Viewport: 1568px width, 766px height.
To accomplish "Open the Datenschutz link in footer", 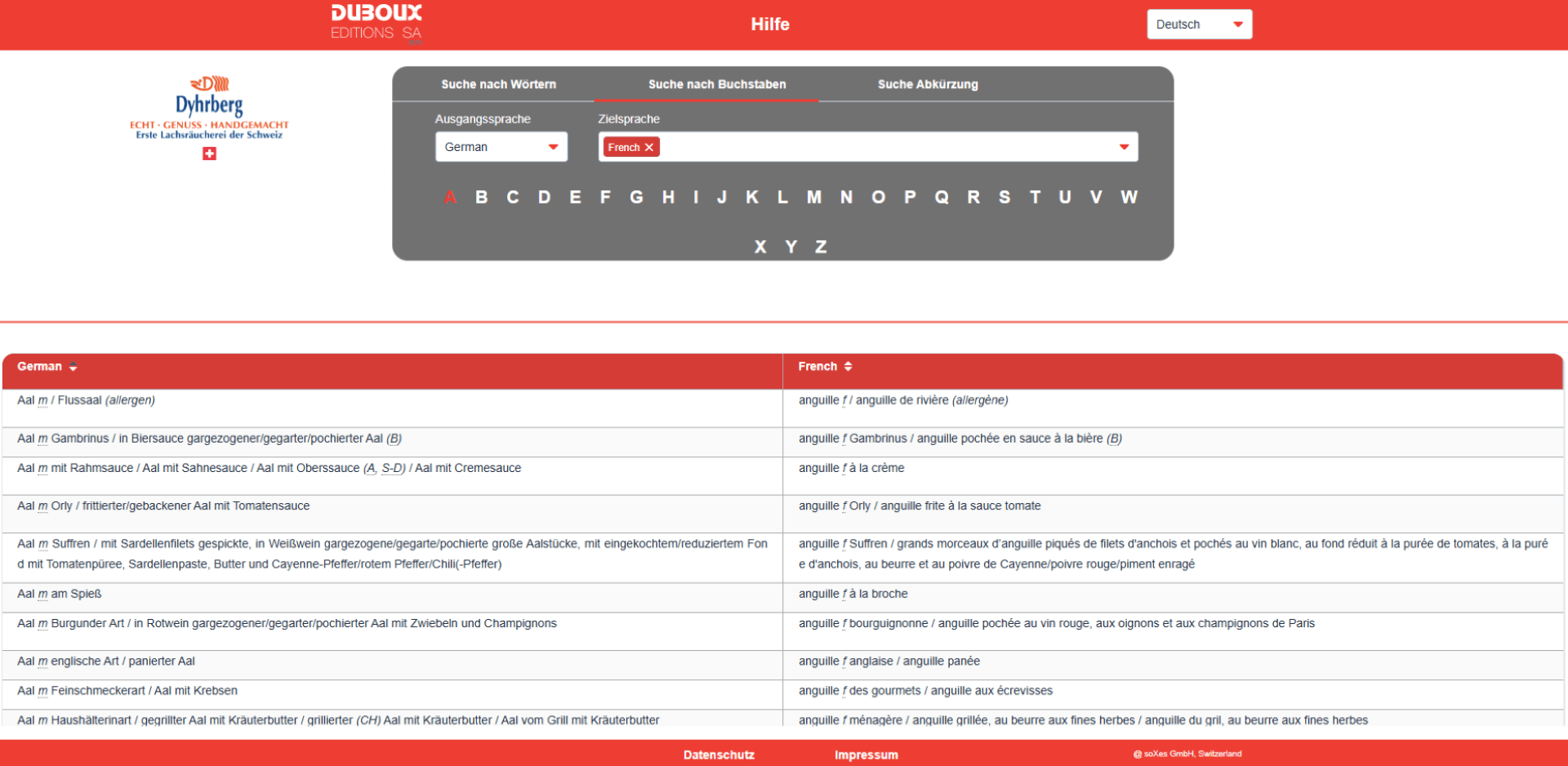I will coord(719,755).
